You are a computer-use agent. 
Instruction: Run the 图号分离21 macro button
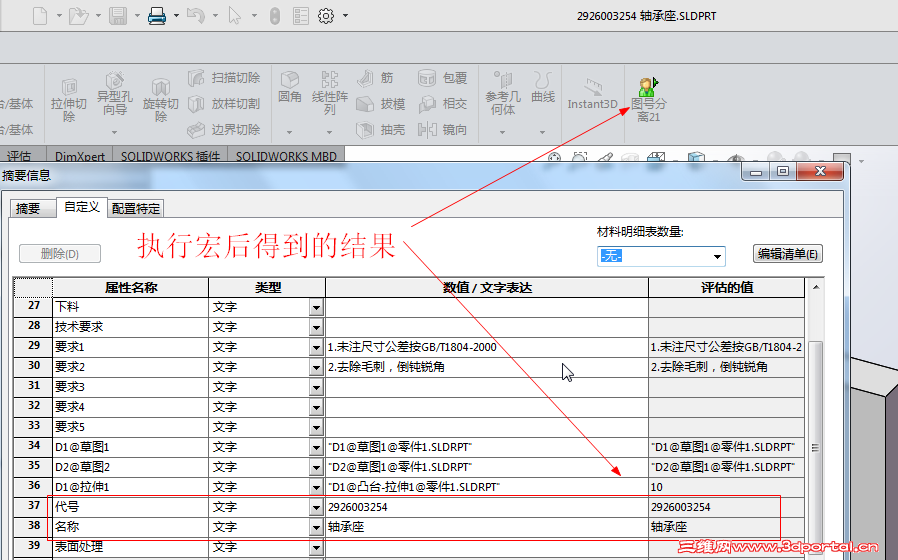pyautogui.click(x=648, y=100)
